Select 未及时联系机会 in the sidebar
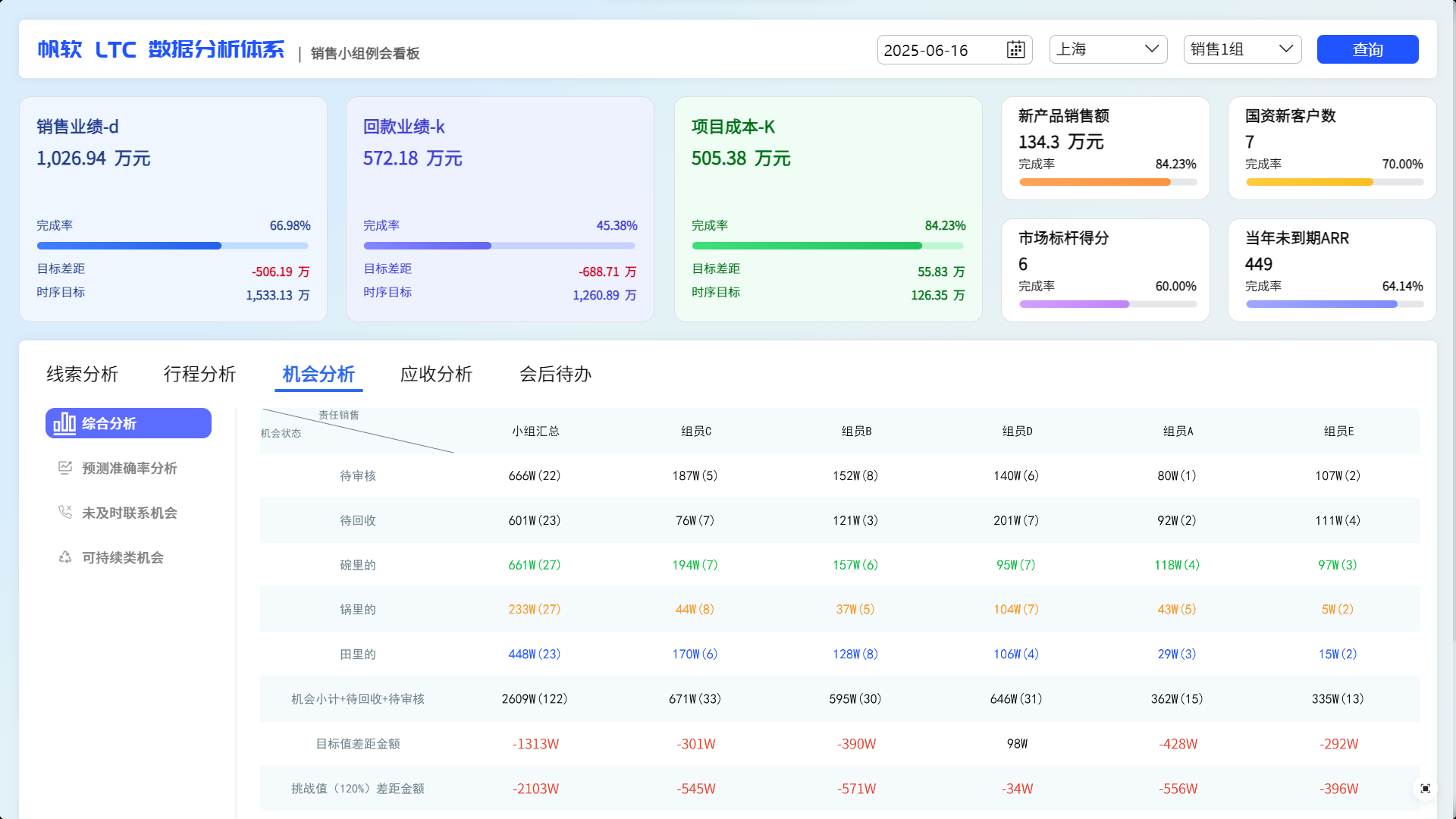 129,513
